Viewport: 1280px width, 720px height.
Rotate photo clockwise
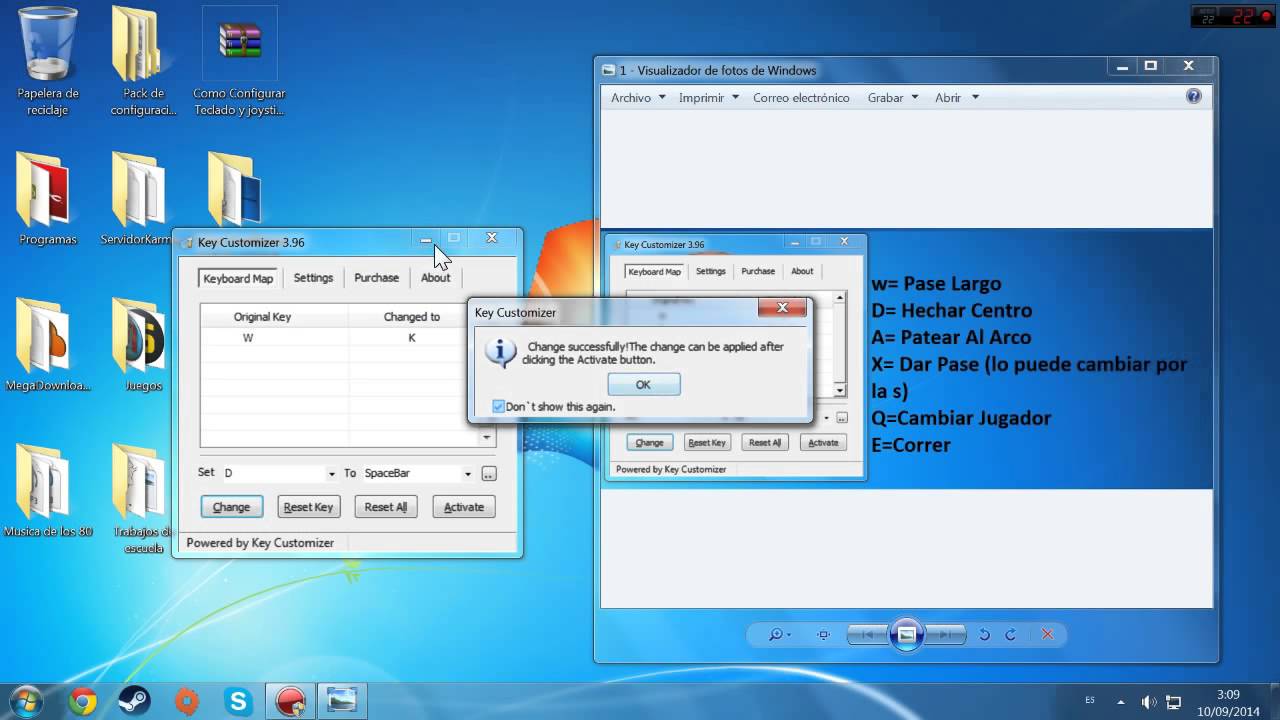pyautogui.click(x=1010, y=635)
